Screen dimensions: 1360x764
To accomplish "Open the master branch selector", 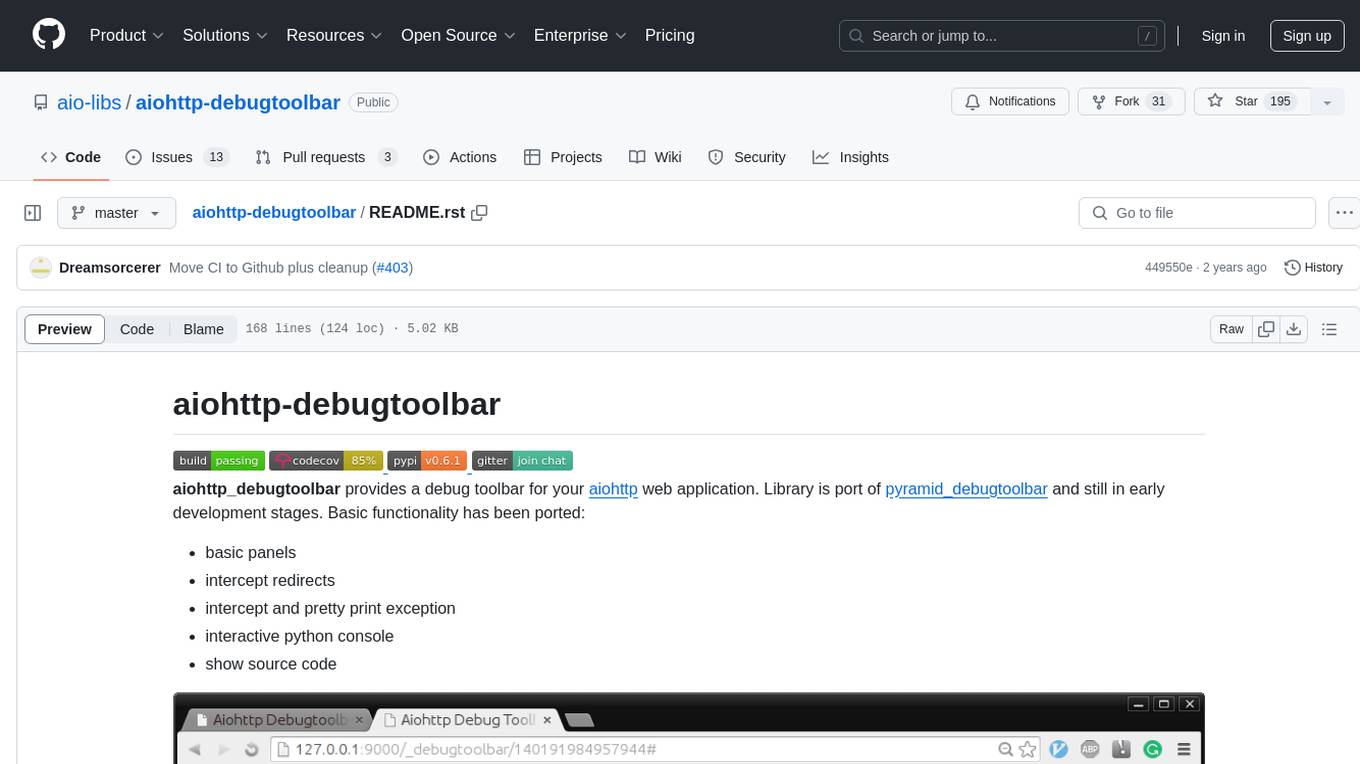I will (116, 213).
